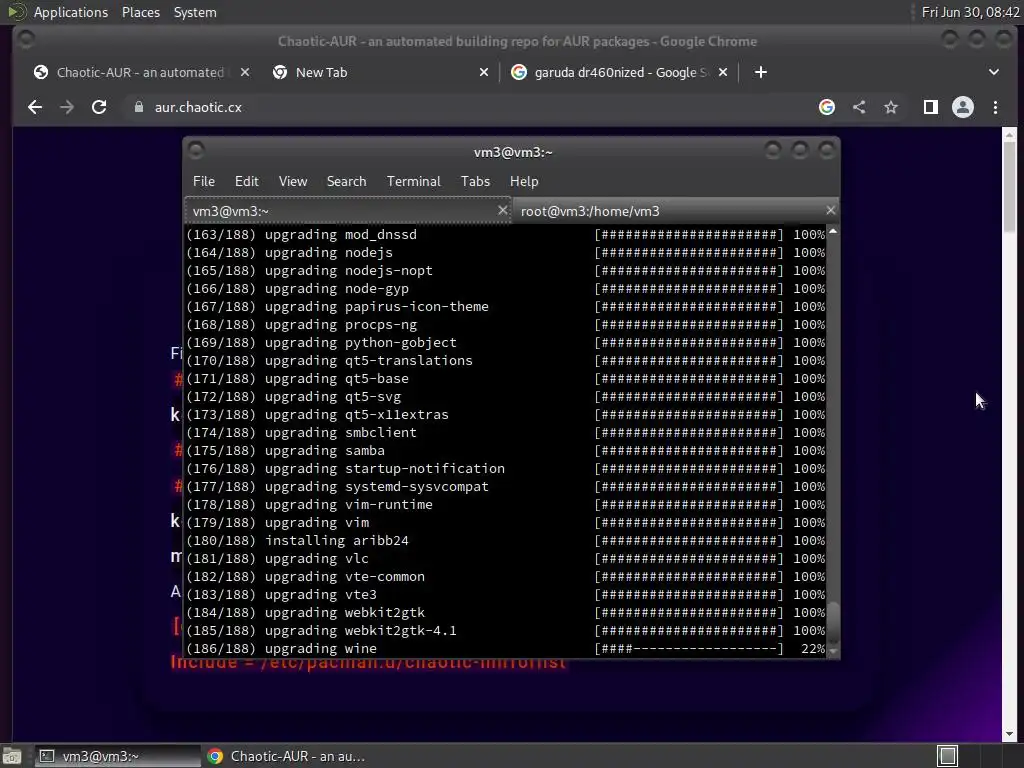Click the site lock icon
This screenshot has height=768, width=1024.
coord(138,107)
